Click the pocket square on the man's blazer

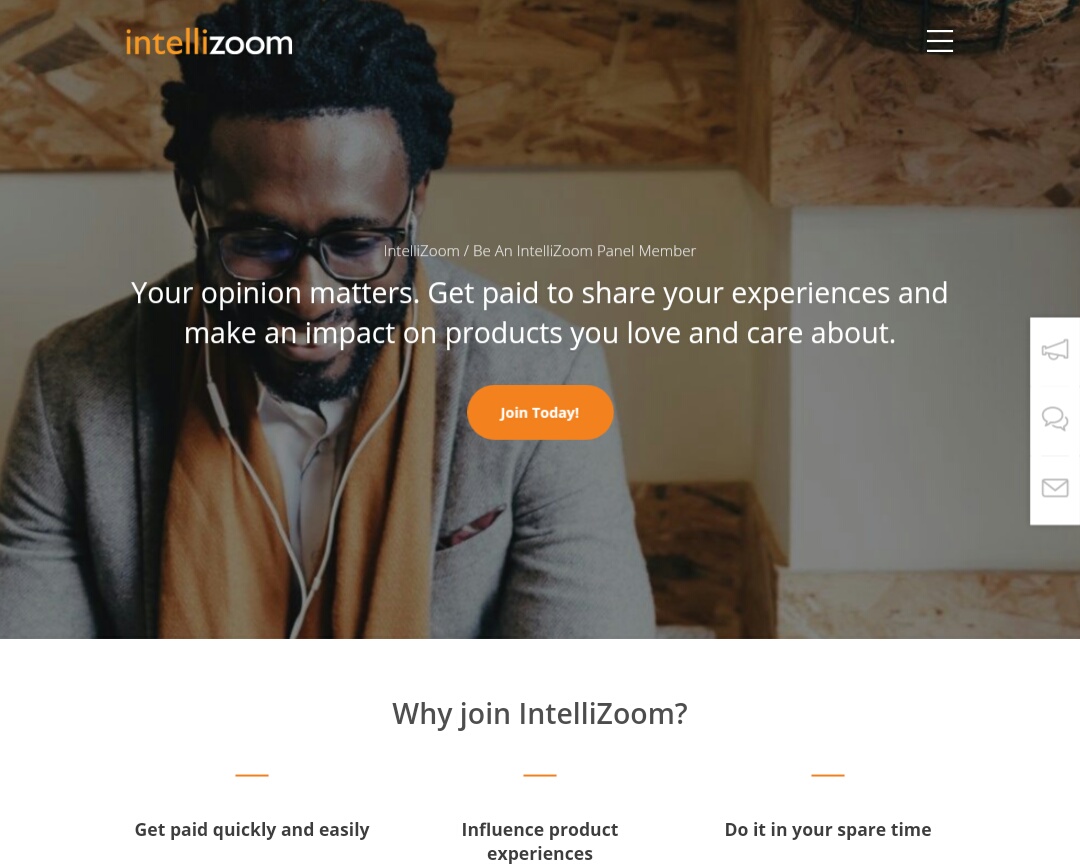click(472, 528)
